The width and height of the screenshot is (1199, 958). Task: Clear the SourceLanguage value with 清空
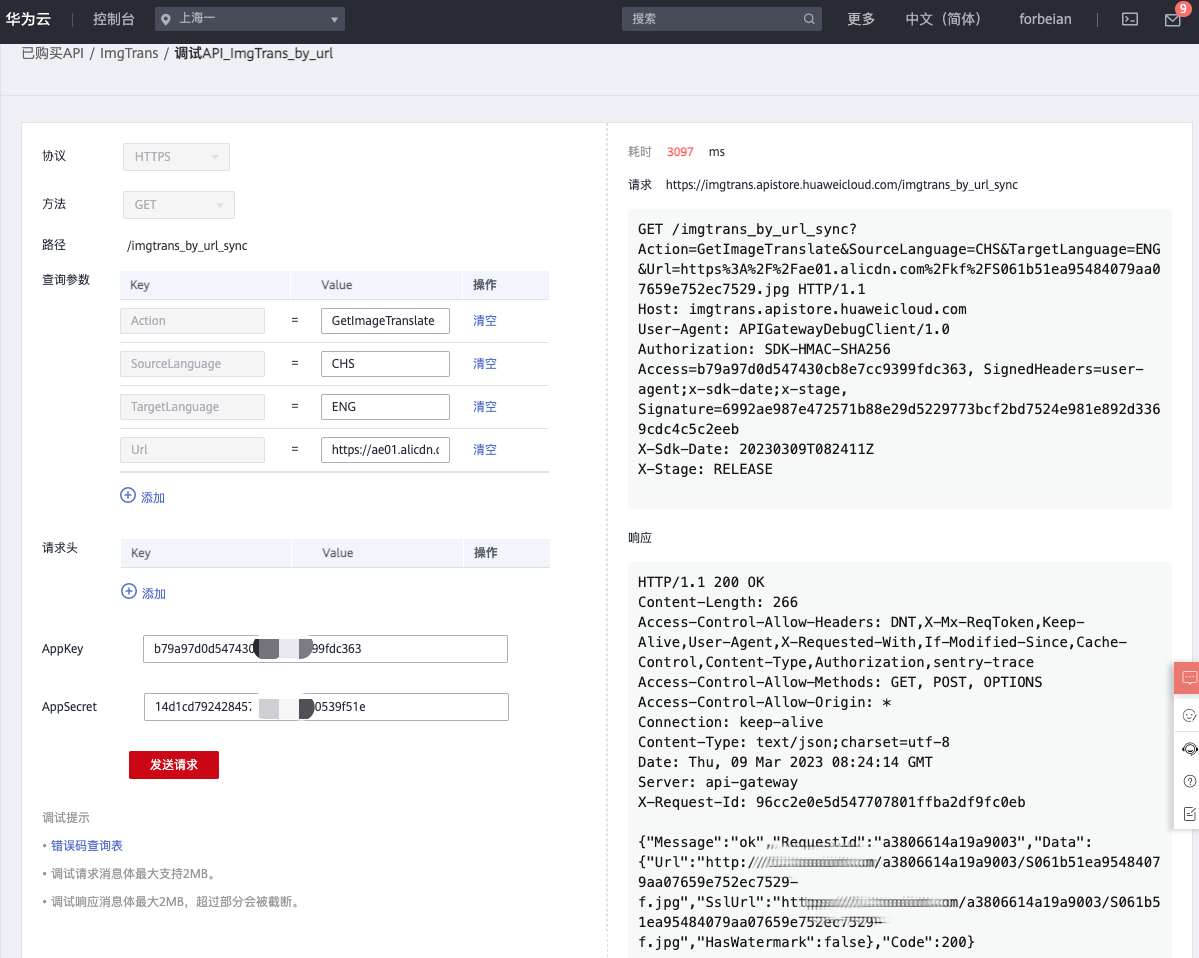(485, 364)
